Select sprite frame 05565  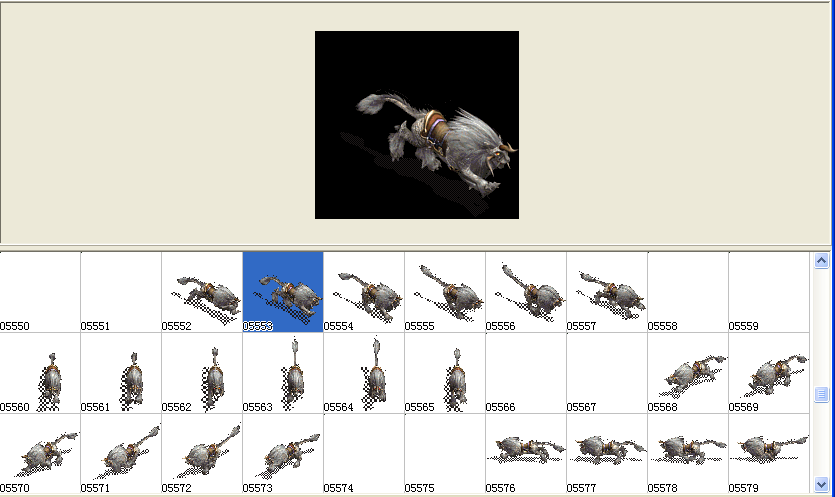445,373
